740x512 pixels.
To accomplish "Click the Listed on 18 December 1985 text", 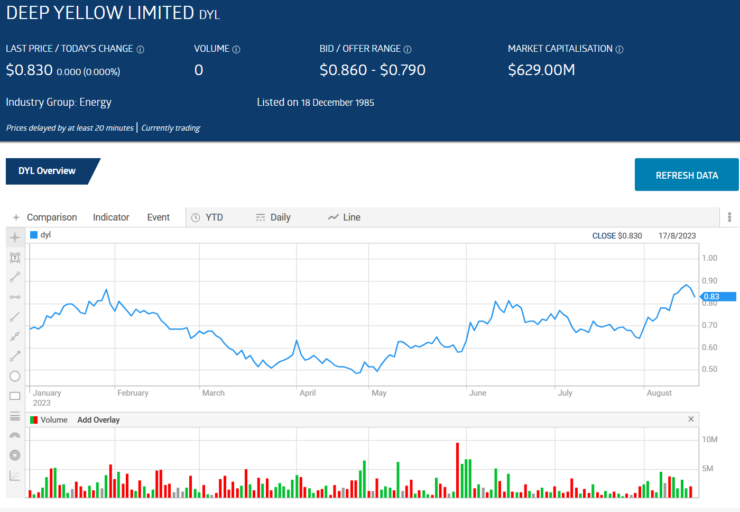I will click(315, 102).
